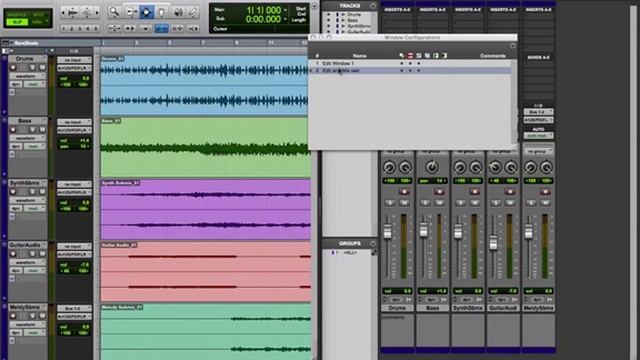Open Drums track view waveform selector
Image resolution: width=640 pixels, height=360 pixels.
[28, 76]
